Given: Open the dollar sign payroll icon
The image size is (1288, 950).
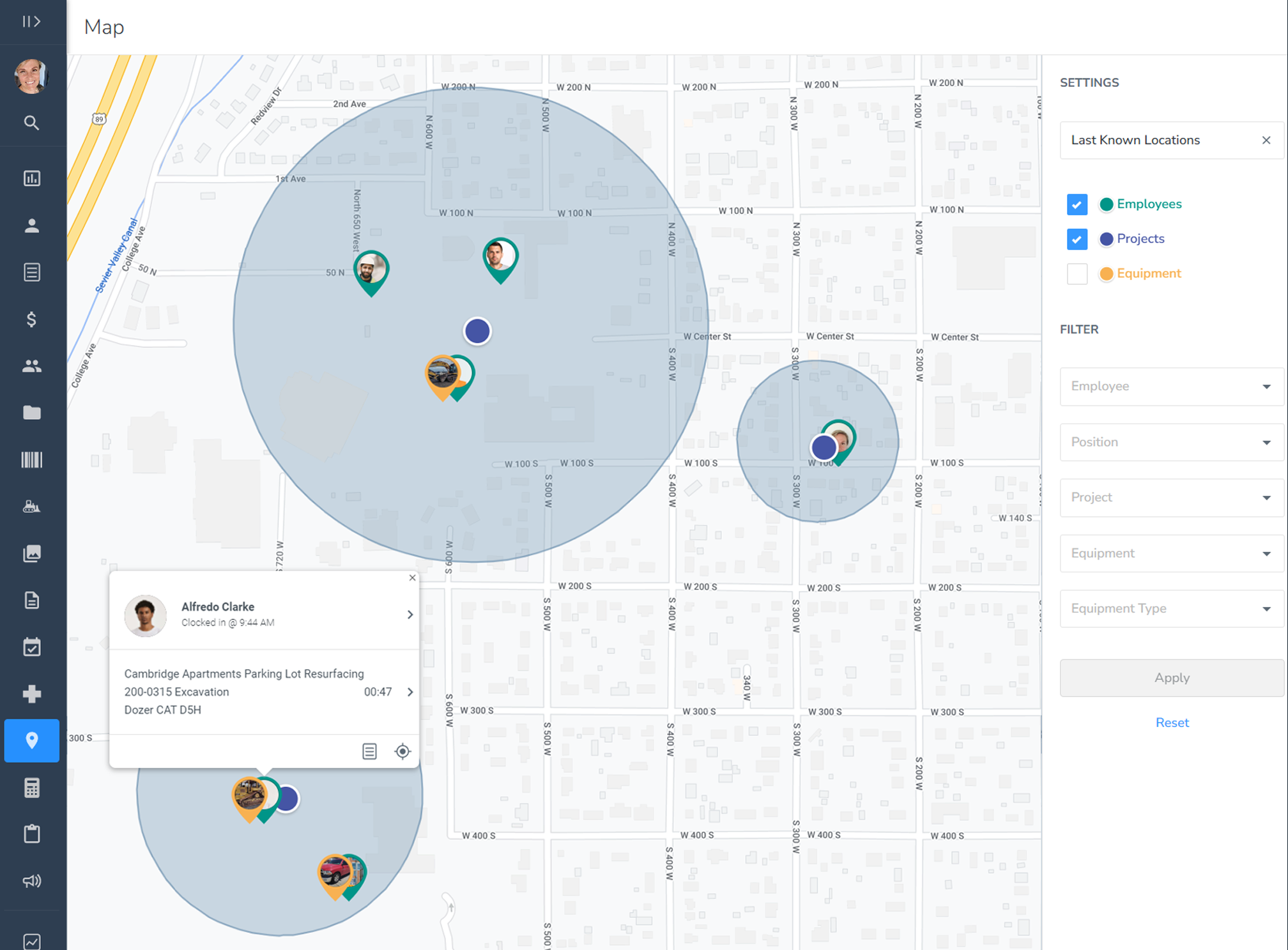Looking at the screenshot, I should pyautogui.click(x=31, y=319).
